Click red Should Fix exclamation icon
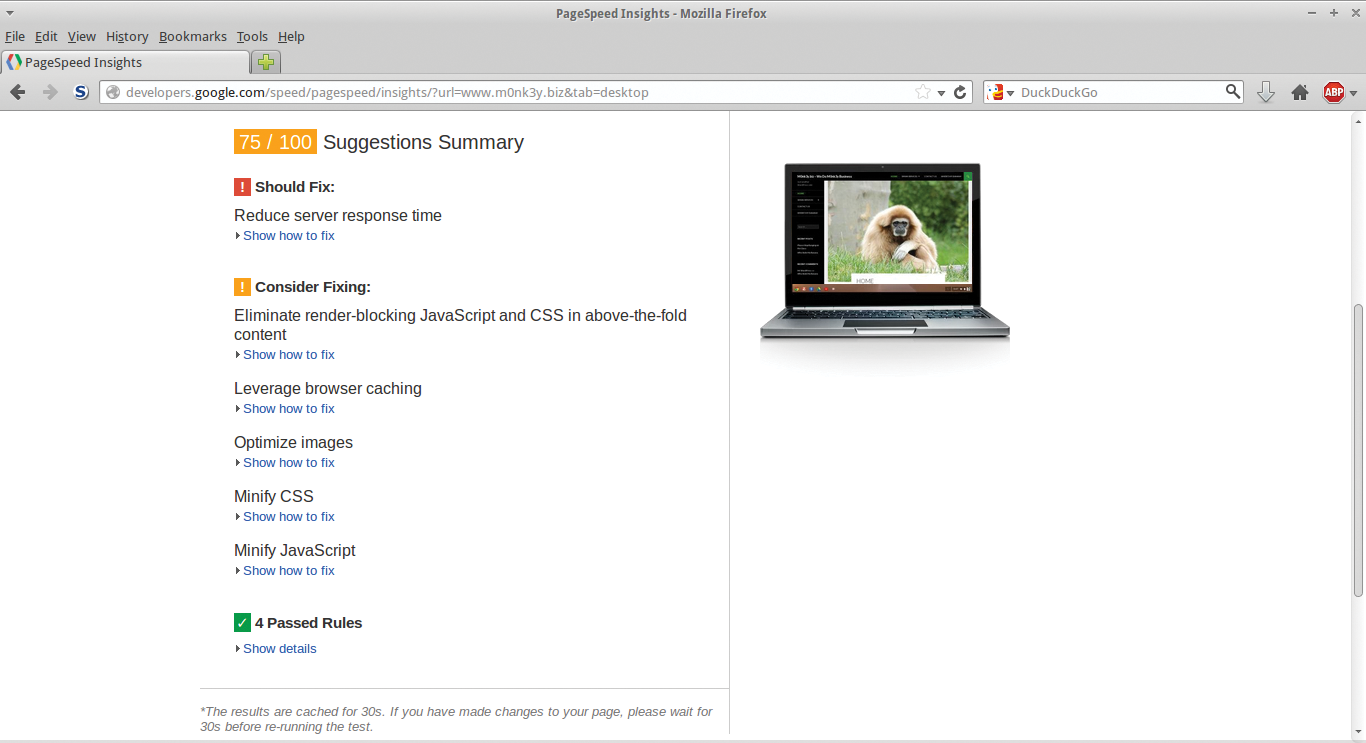The image size is (1366, 743). pos(242,187)
